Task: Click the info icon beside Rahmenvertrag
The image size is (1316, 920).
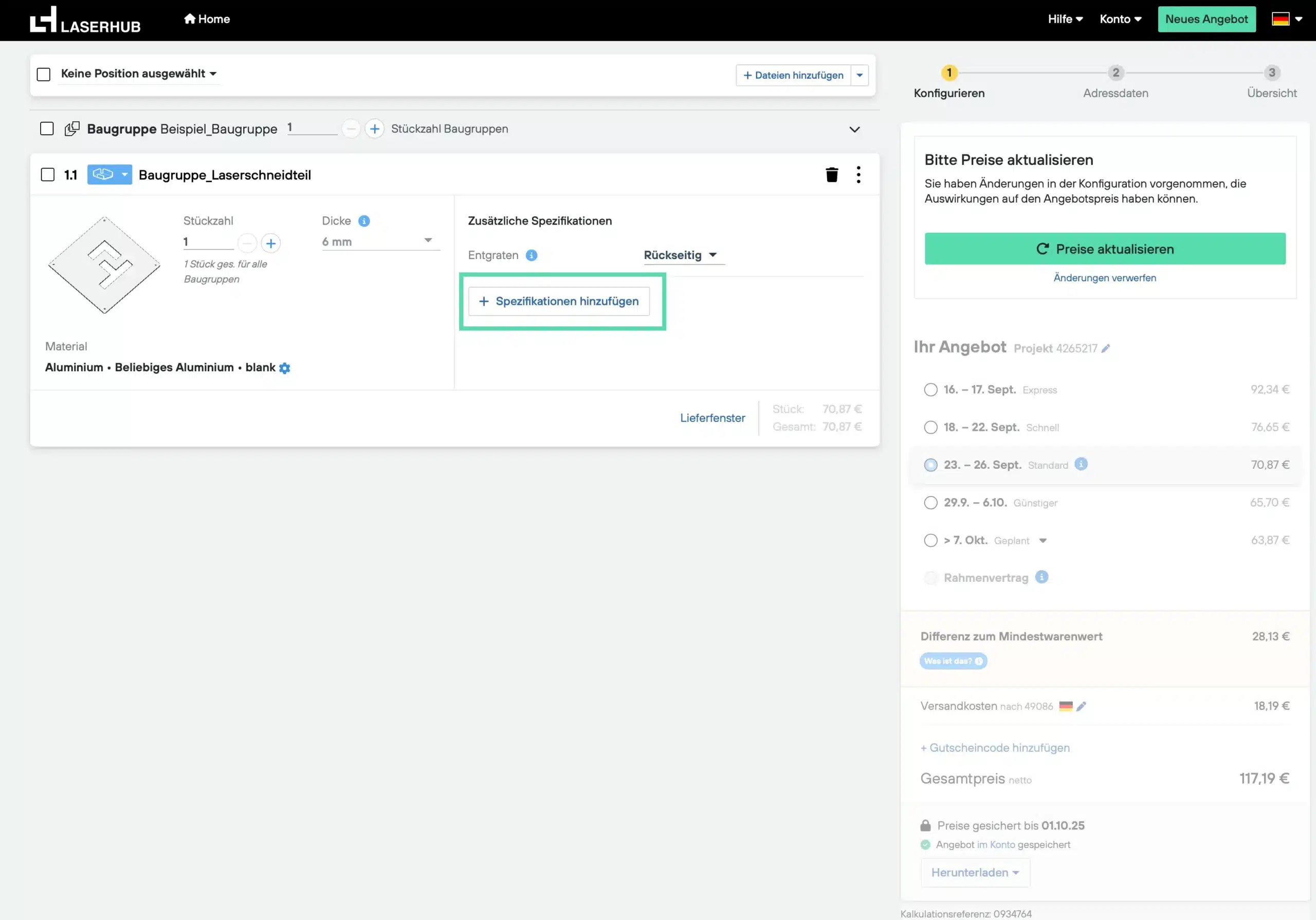Action: (1041, 577)
